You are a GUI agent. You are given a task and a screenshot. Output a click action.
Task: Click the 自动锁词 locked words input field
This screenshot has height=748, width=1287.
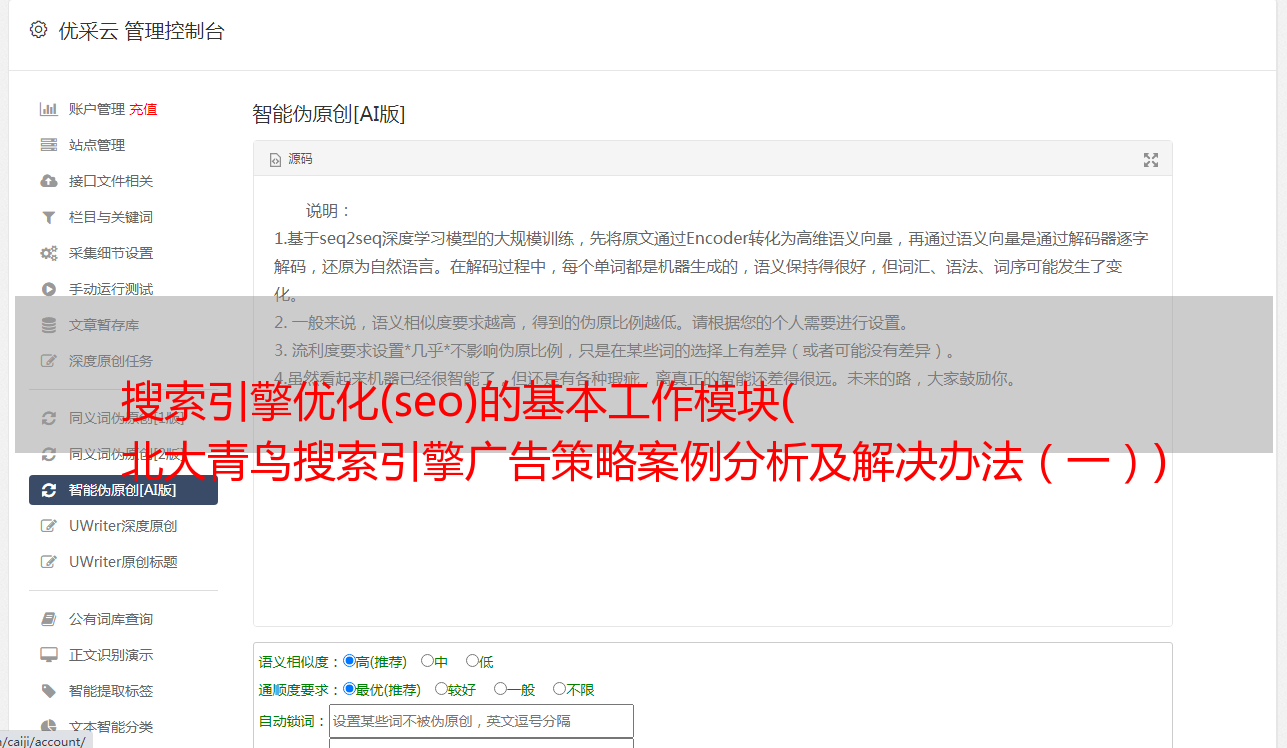[481, 721]
